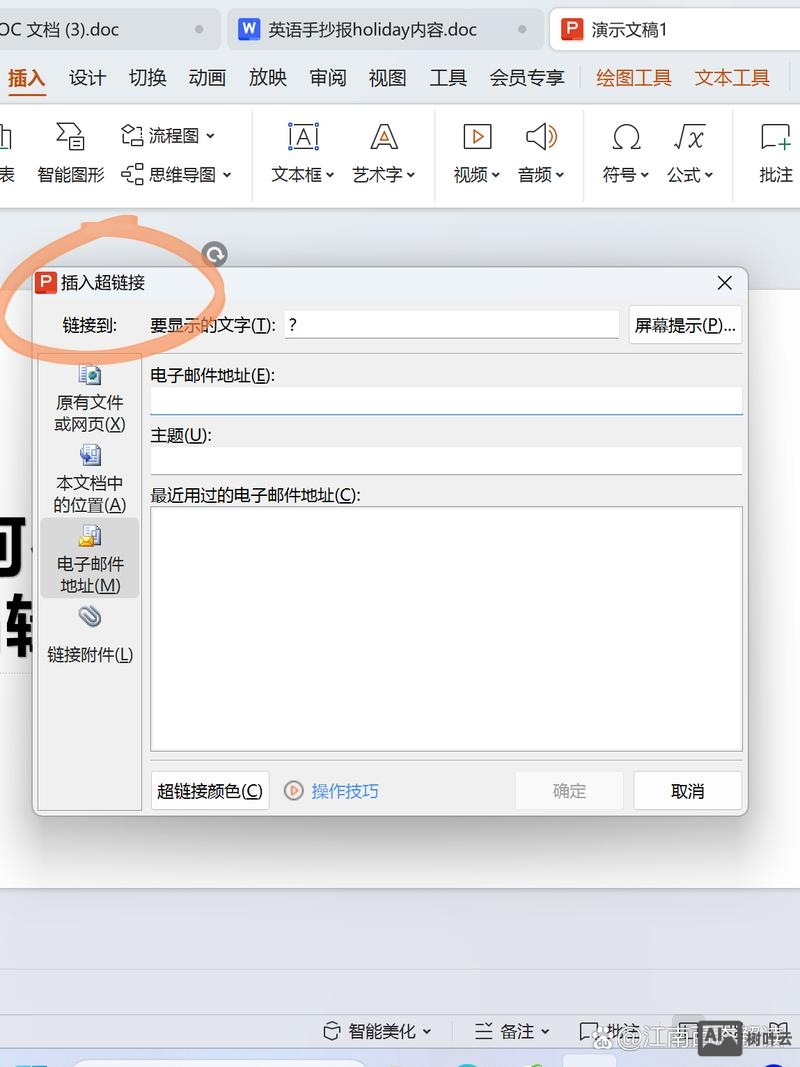Add a 批注 comment from ribbon
The height and width of the screenshot is (1067, 800).
775,138
